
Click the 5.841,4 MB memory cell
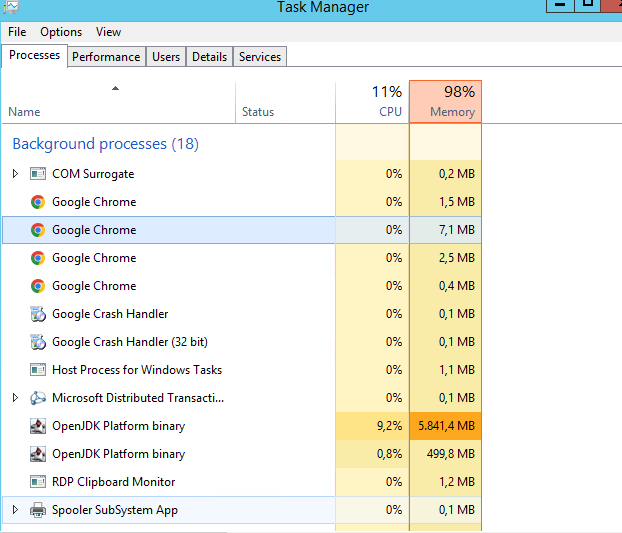[x=445, y=426]
